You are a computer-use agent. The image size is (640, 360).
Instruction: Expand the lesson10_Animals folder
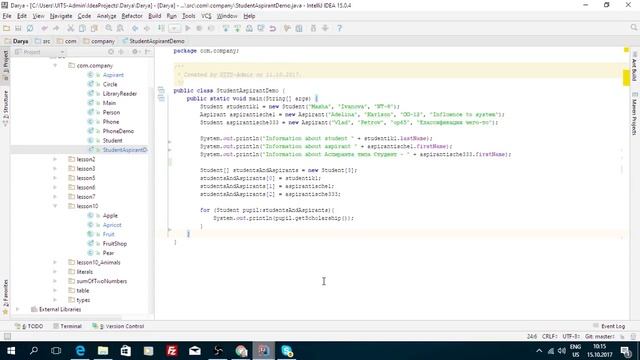(x=55, y=262)
